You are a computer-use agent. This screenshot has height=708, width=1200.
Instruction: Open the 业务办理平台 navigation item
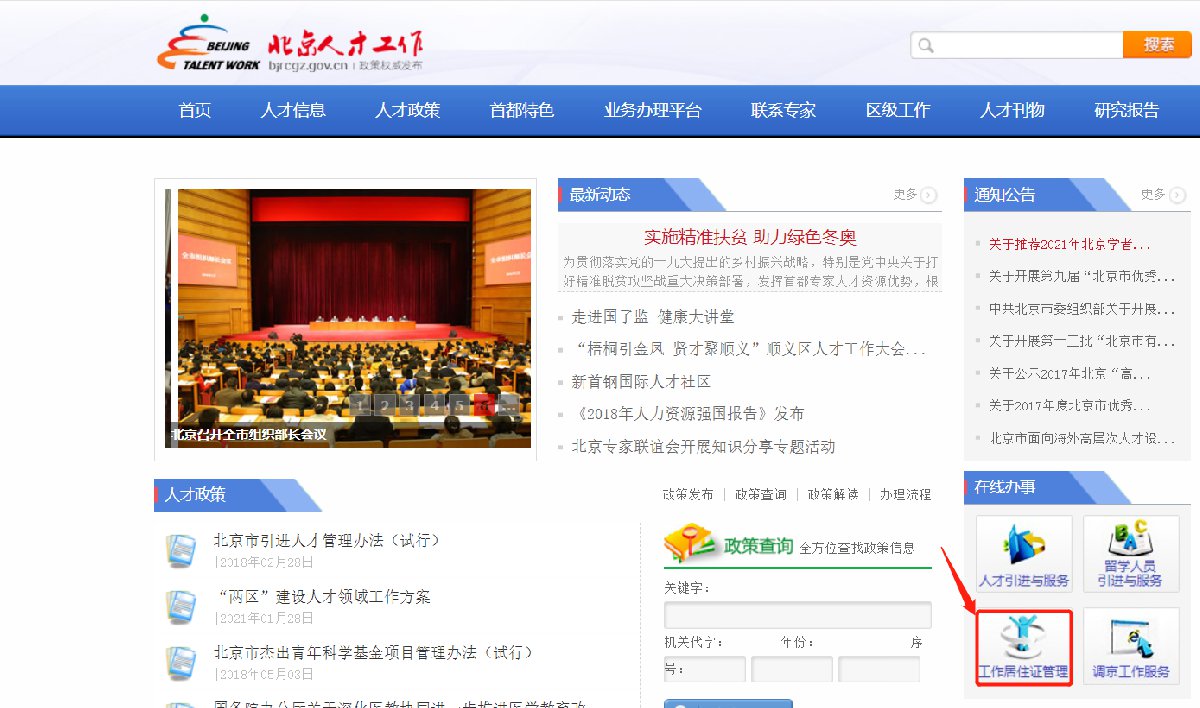(653, 110)
